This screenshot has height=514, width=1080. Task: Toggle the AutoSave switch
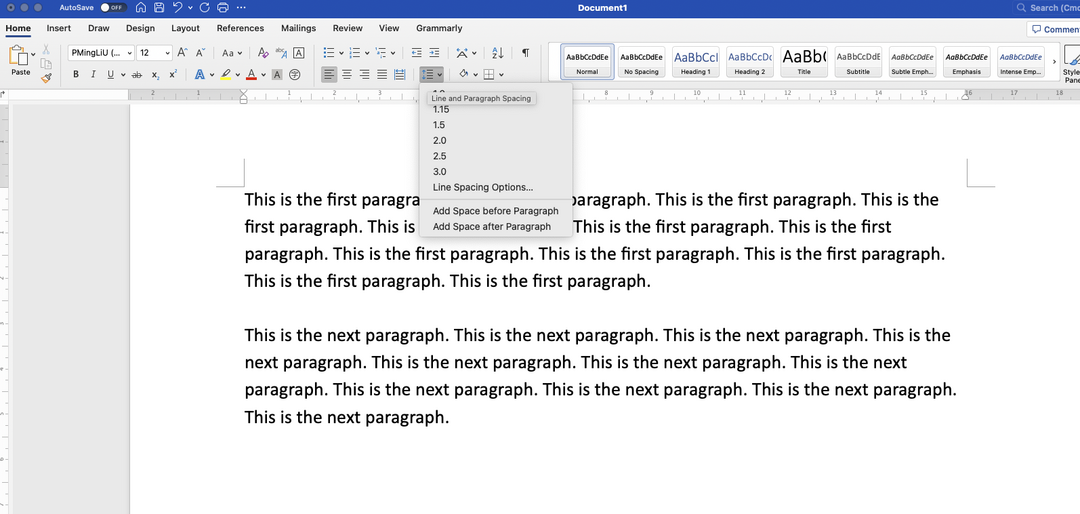tap(111, 8)
